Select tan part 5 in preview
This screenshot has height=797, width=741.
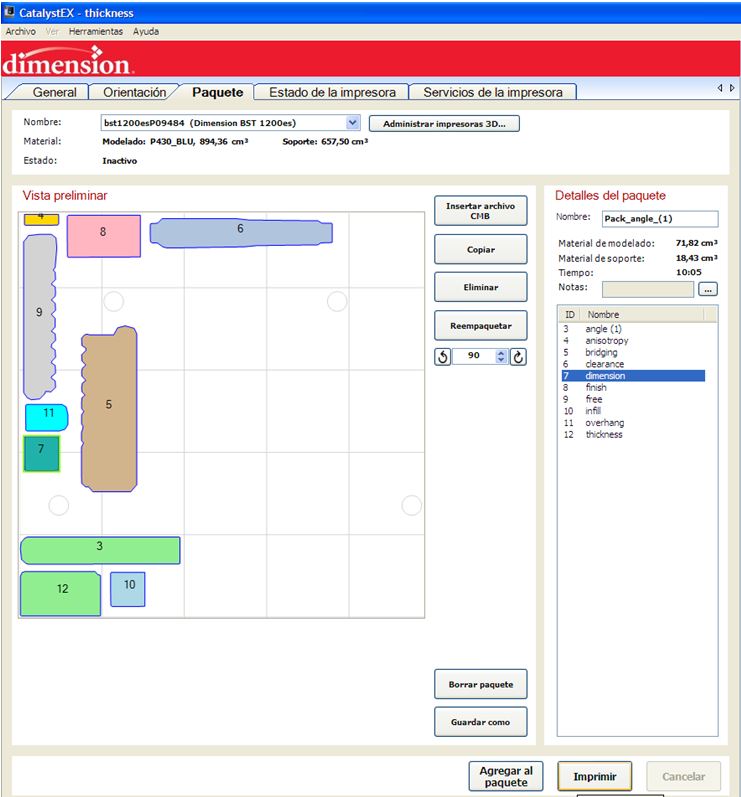pos(109,409)
